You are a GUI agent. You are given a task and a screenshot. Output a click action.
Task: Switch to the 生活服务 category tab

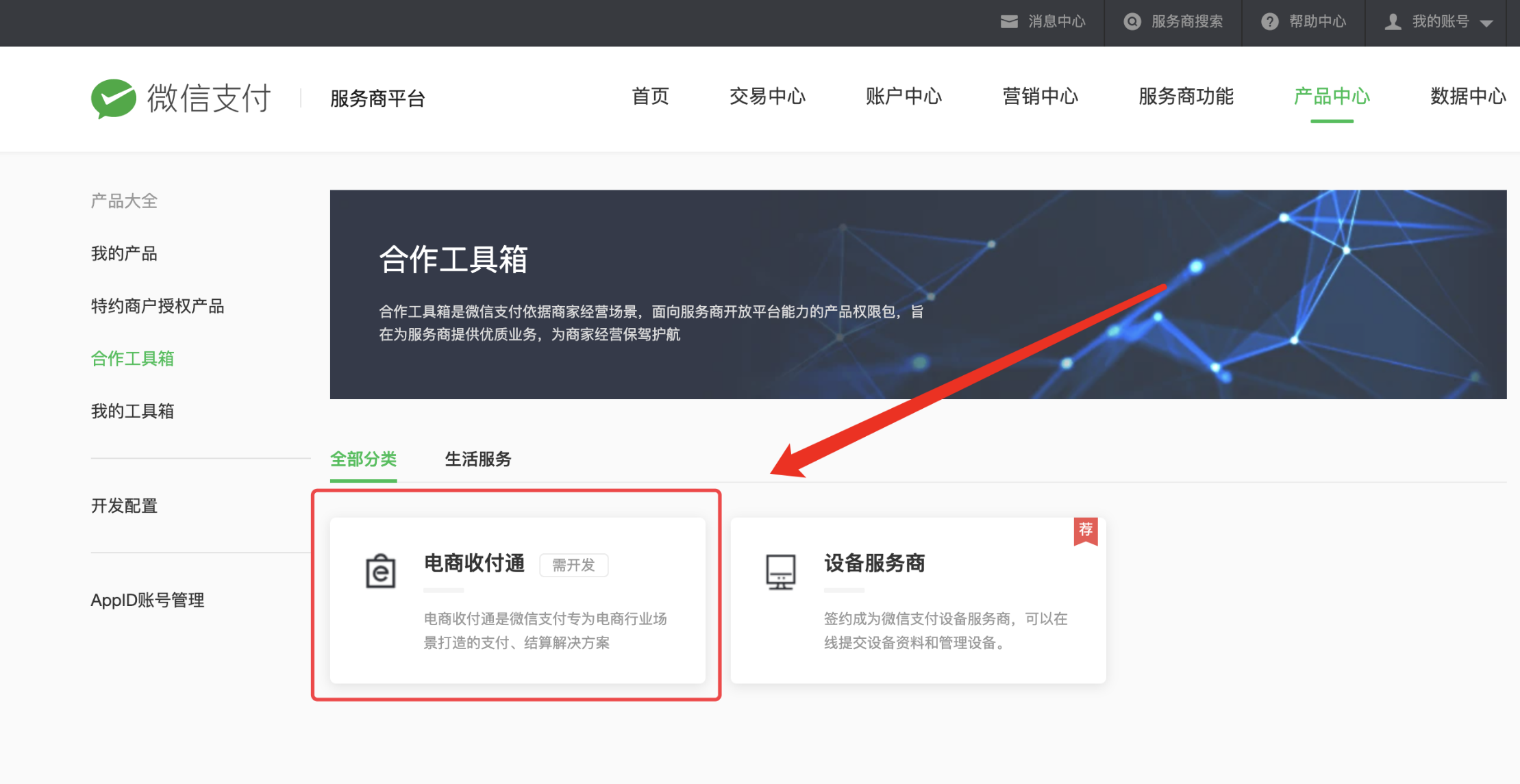pyautogui.click(x=477, y=459)
